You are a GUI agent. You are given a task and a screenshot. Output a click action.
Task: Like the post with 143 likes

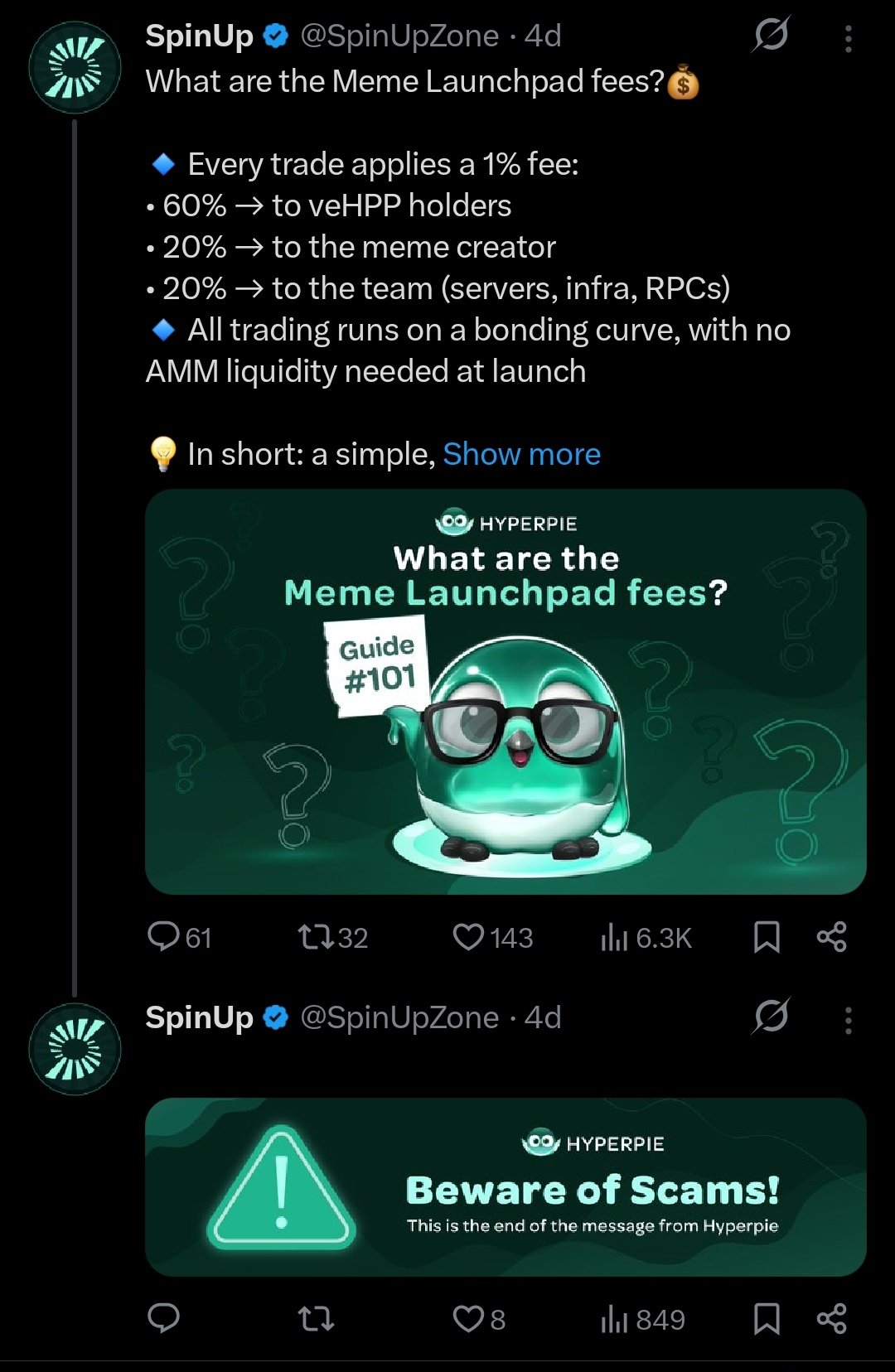[x=469, y=937]
